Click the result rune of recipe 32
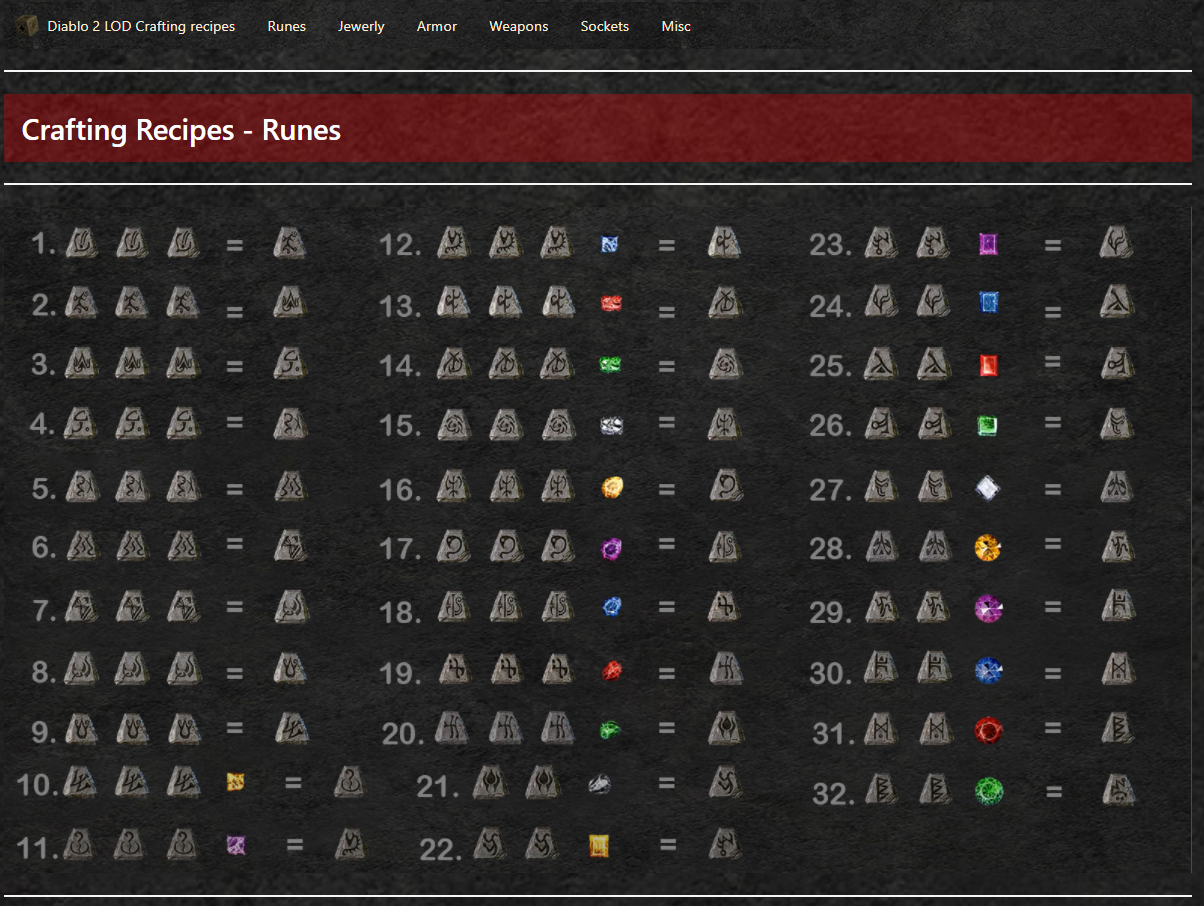 click(1117, 790)
